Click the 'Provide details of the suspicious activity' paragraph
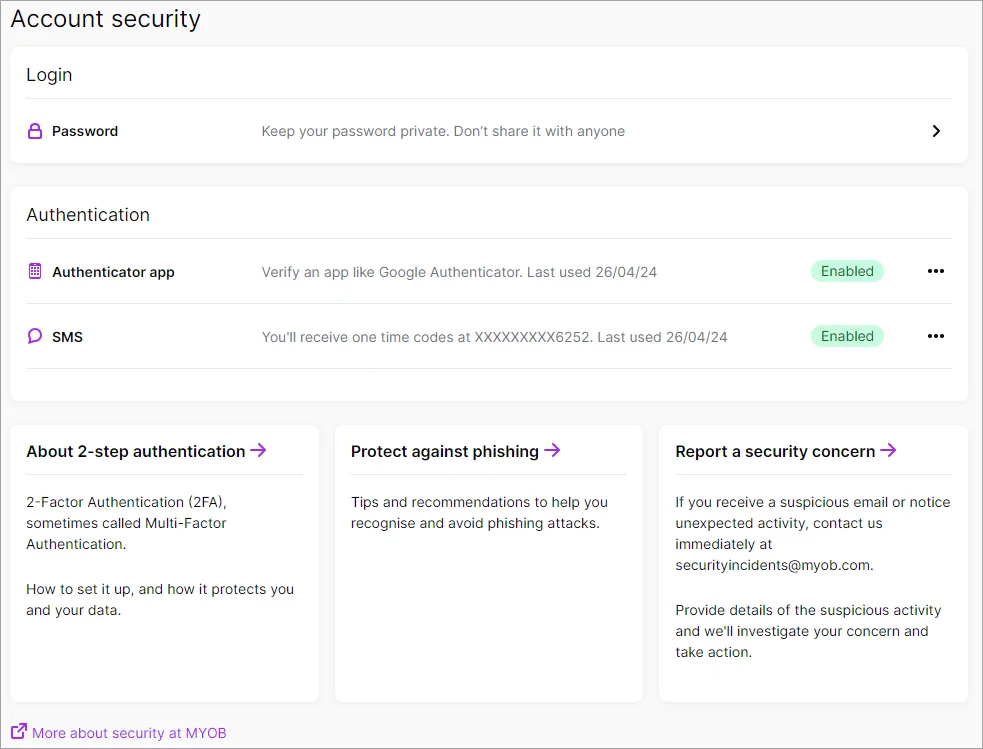The width and height of the screenshot is (983, 749). pyautogui.click(x=808, y=631)
